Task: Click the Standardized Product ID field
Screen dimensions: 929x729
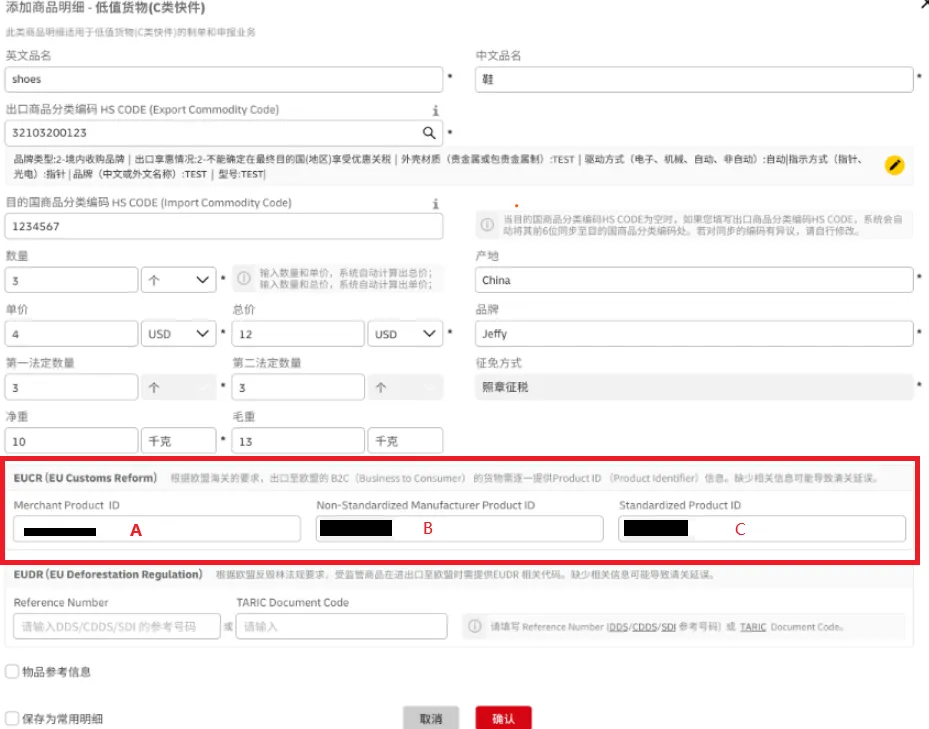Action: pyautogui.click(x=762, y=529)
